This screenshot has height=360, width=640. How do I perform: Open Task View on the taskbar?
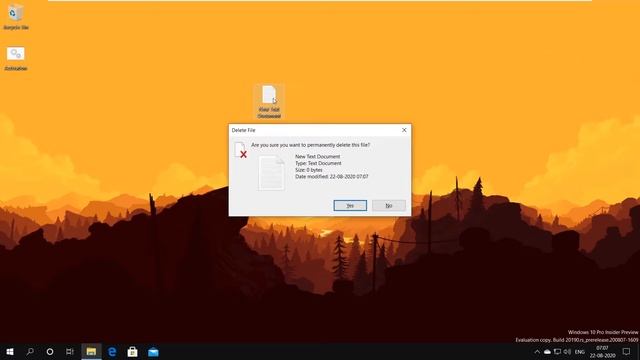(70, 351)
